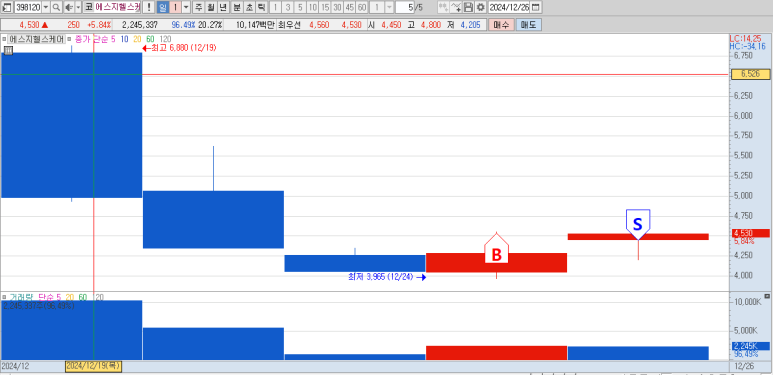Select the 월 (monthly) period tab
This screenshot has height=375, width=773.
211,7
